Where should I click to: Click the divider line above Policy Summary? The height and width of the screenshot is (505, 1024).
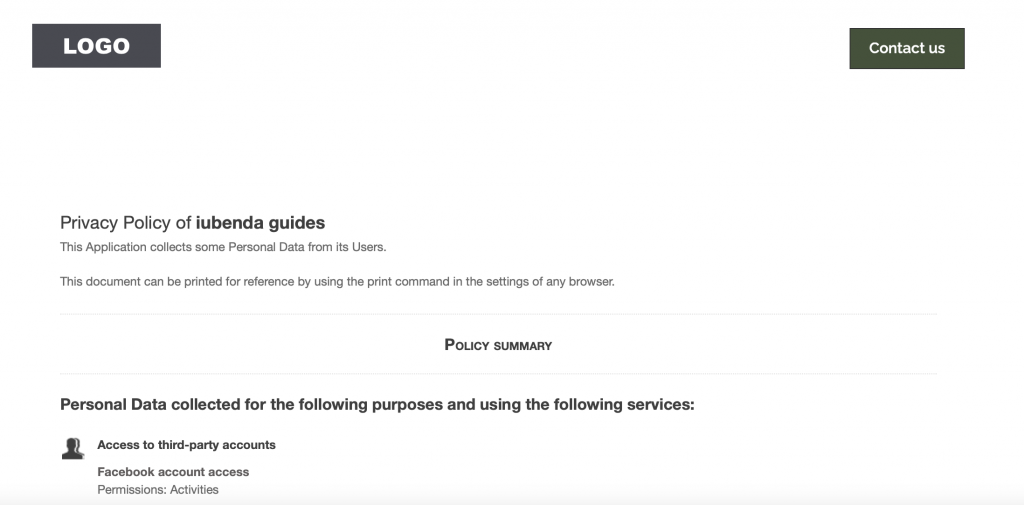(x=498, y=314)
